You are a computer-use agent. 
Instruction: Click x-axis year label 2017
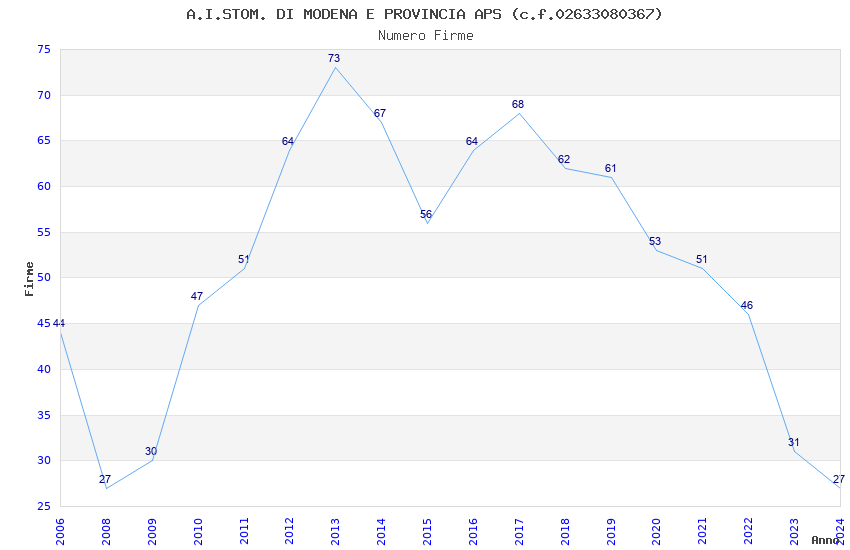519,531
